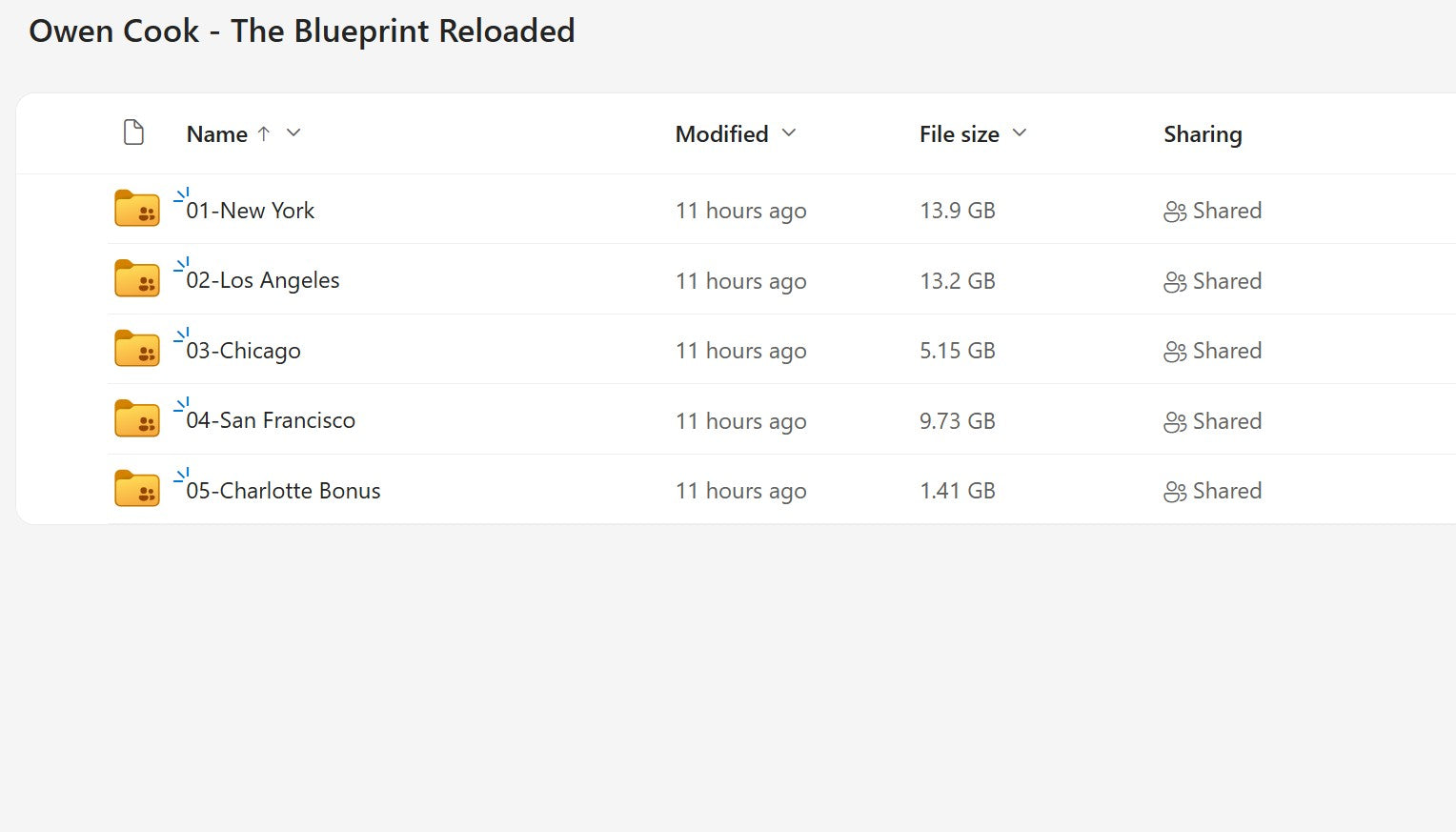Expand the File size sorting options
Screen dimensions: 1456x832
[x=1020, y=134]
